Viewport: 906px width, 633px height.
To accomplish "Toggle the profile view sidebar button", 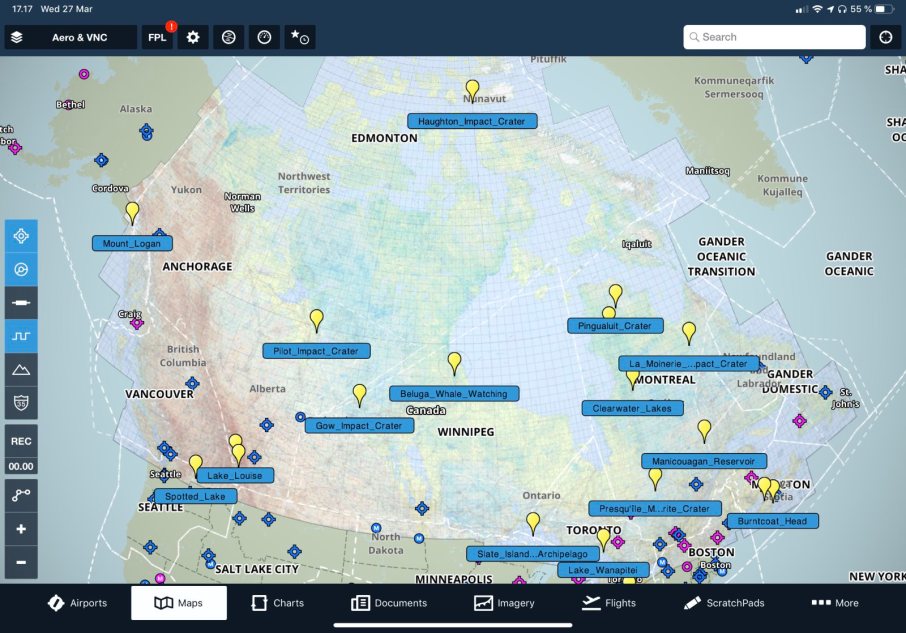I will coord(21,336).
